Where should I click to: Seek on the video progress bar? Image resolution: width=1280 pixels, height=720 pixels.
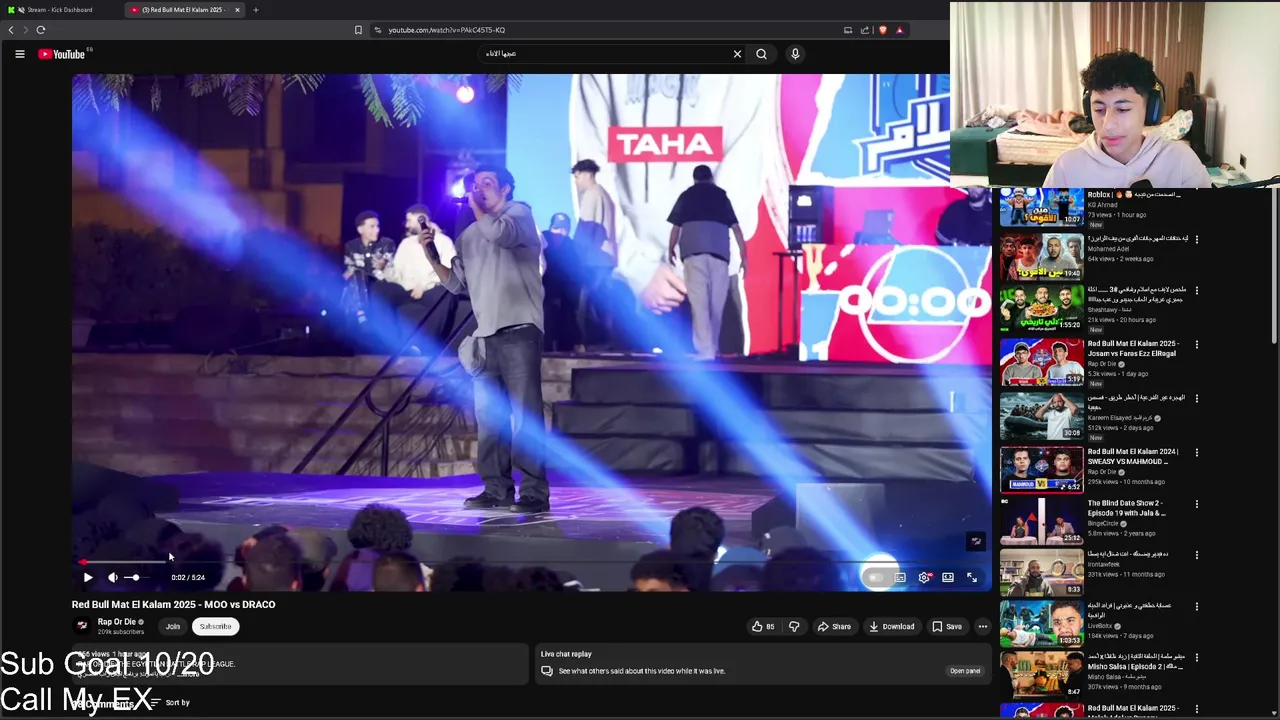click(x=531, y=562)
